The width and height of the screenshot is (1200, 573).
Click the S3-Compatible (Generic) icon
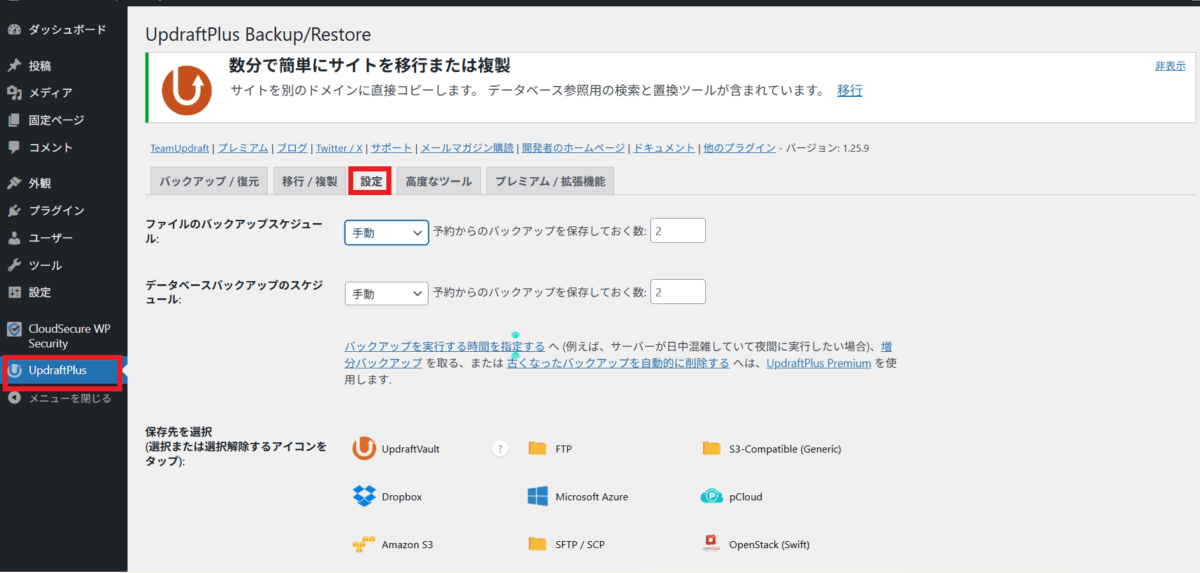tap(712, 449)
